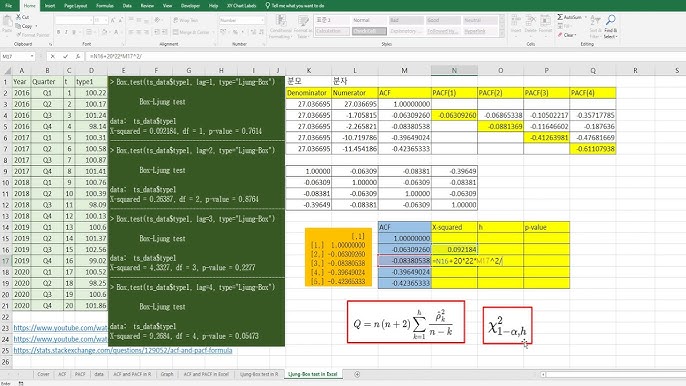The width and height of the screenshot is (686, 386).
Task: Click the Insert Function fx icon
Action: pyautogui.click(x=77, y=56)
